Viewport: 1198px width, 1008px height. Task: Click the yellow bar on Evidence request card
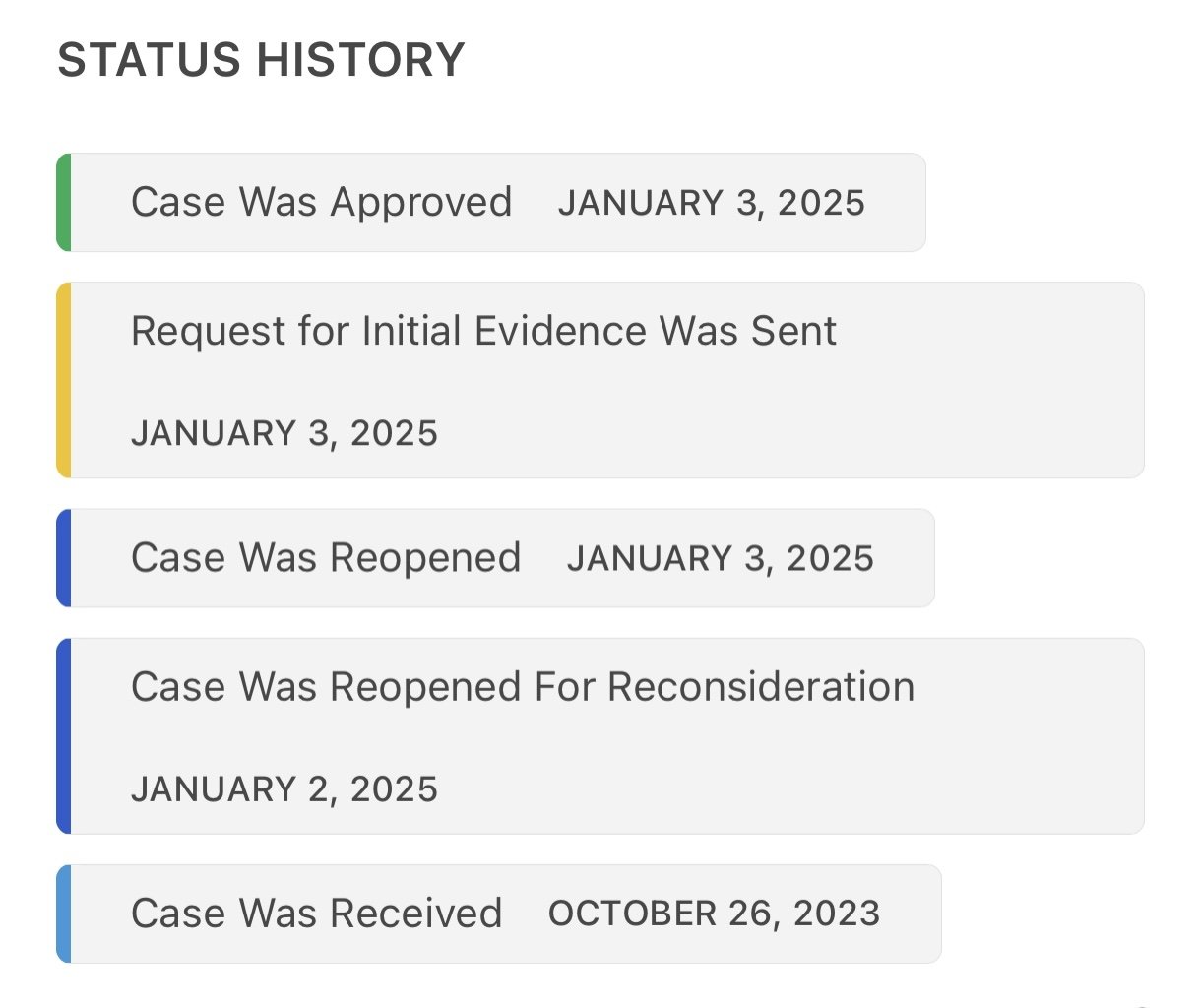(x=64, y=380)
